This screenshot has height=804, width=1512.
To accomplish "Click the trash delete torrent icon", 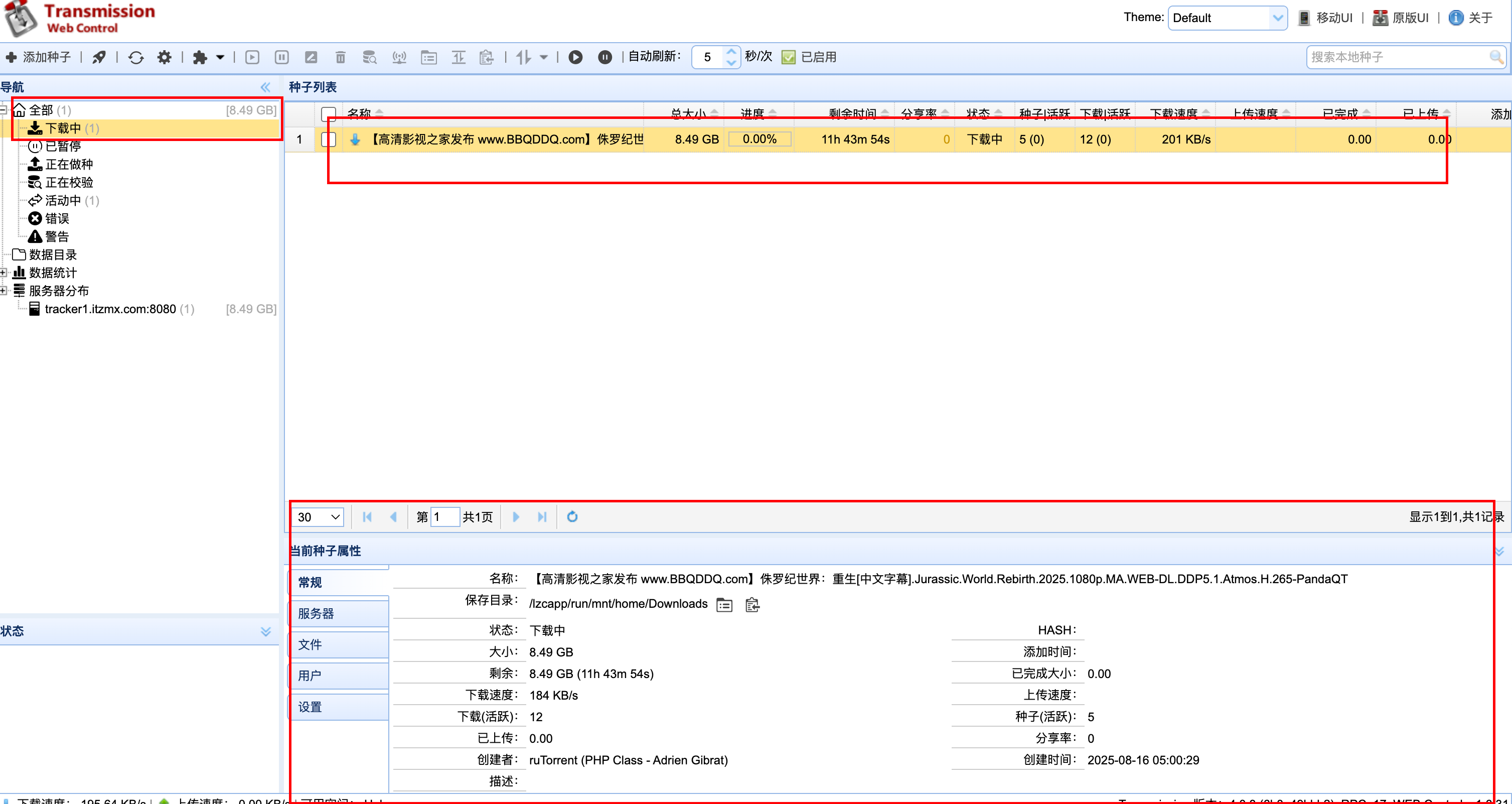I will (341, 57).
